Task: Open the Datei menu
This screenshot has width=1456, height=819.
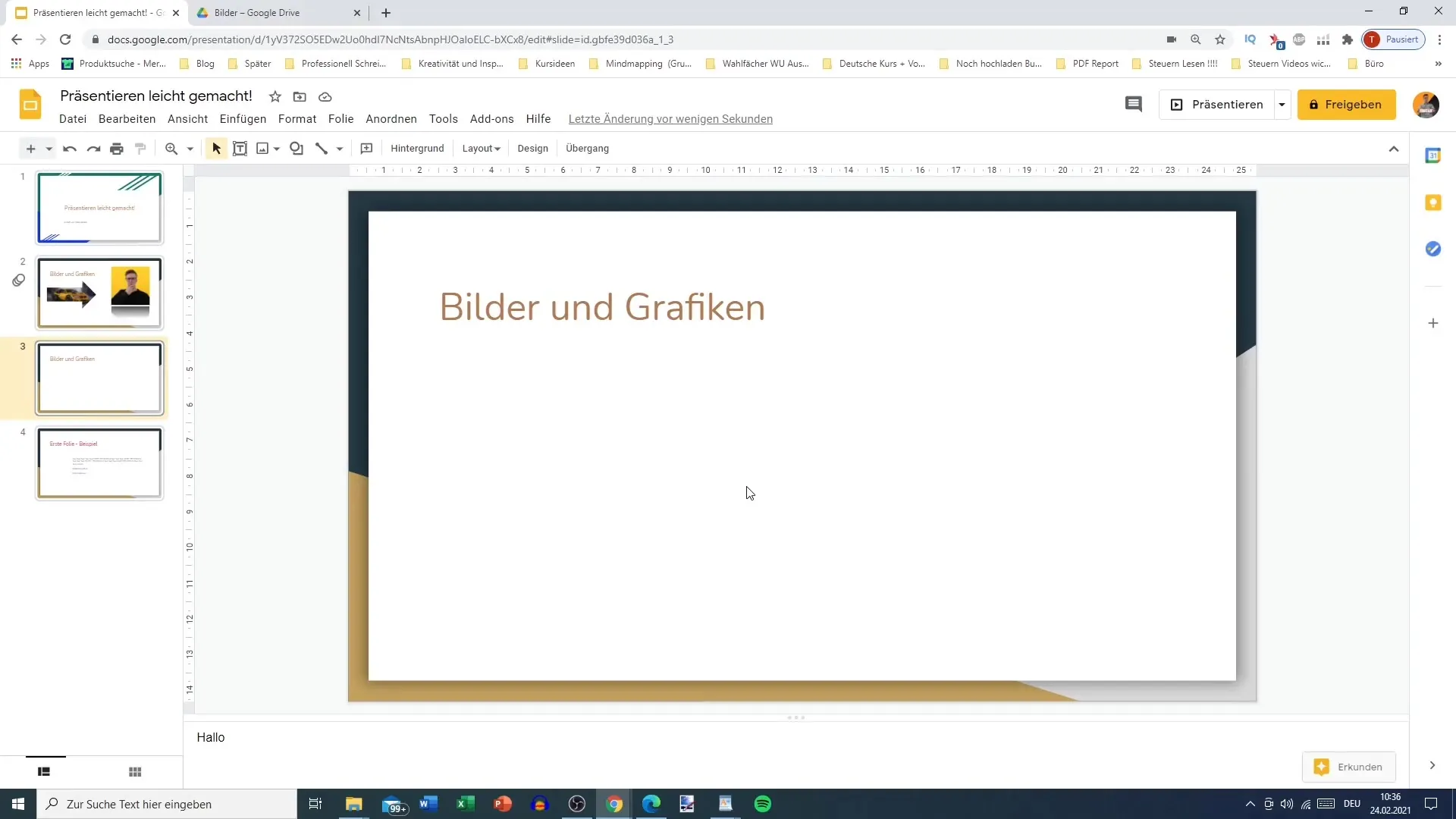Action: pyautogui.click(x=73, y=119)
